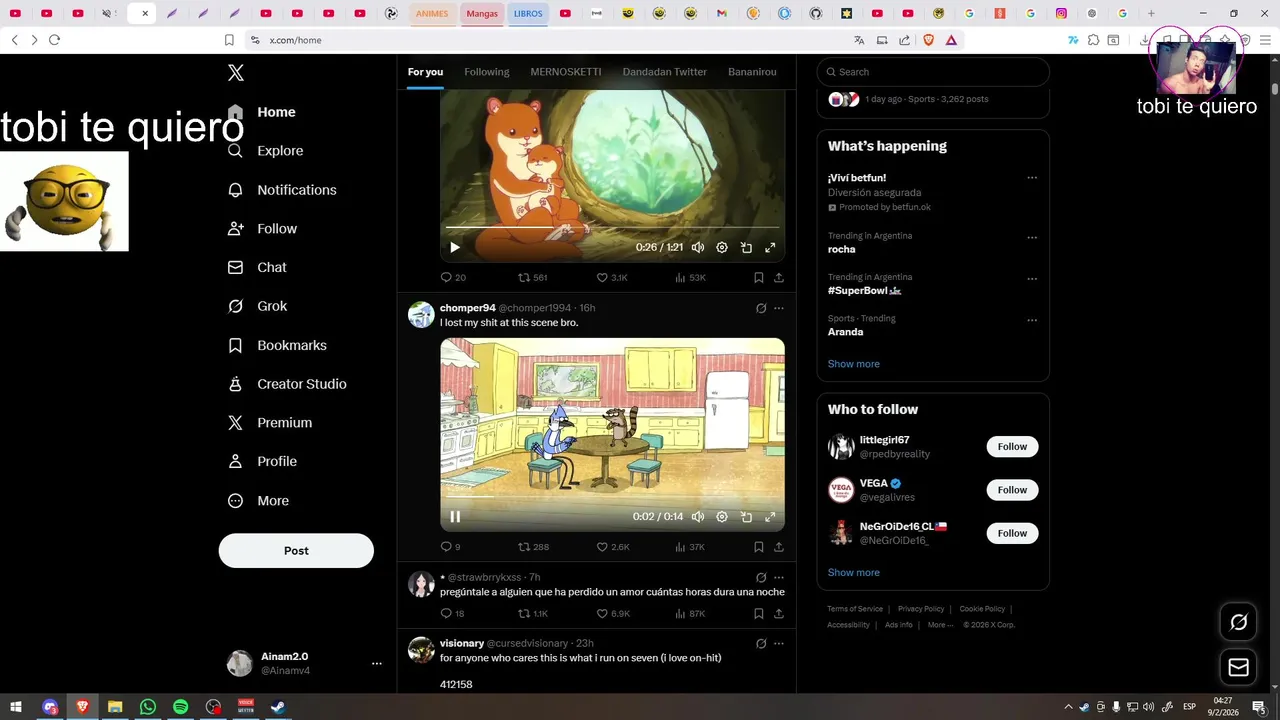
Task: Follow VEGA account
Action: (x=1012, y=490)
